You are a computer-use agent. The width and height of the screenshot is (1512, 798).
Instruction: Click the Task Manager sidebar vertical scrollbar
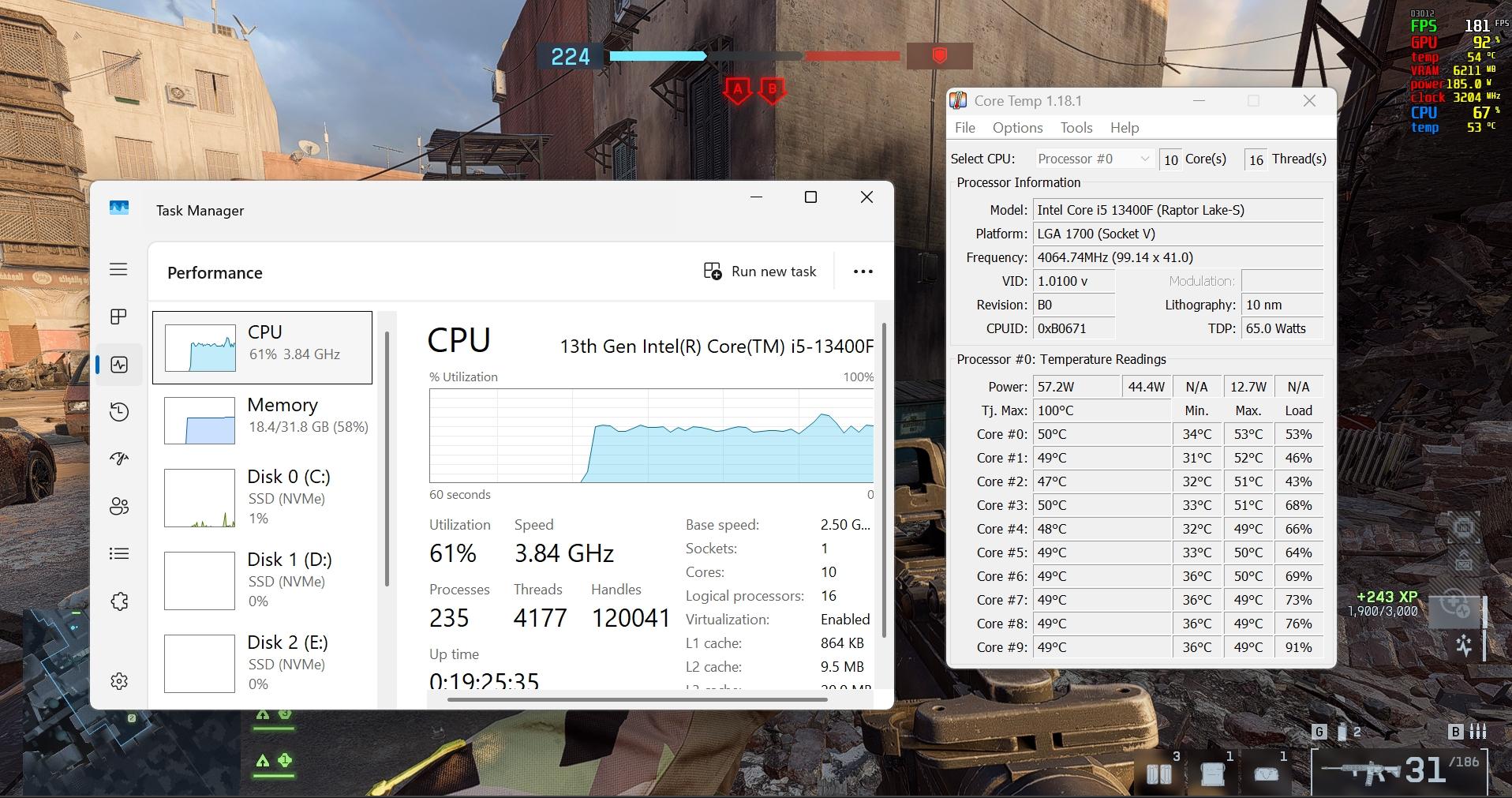(x=387, y=459)
